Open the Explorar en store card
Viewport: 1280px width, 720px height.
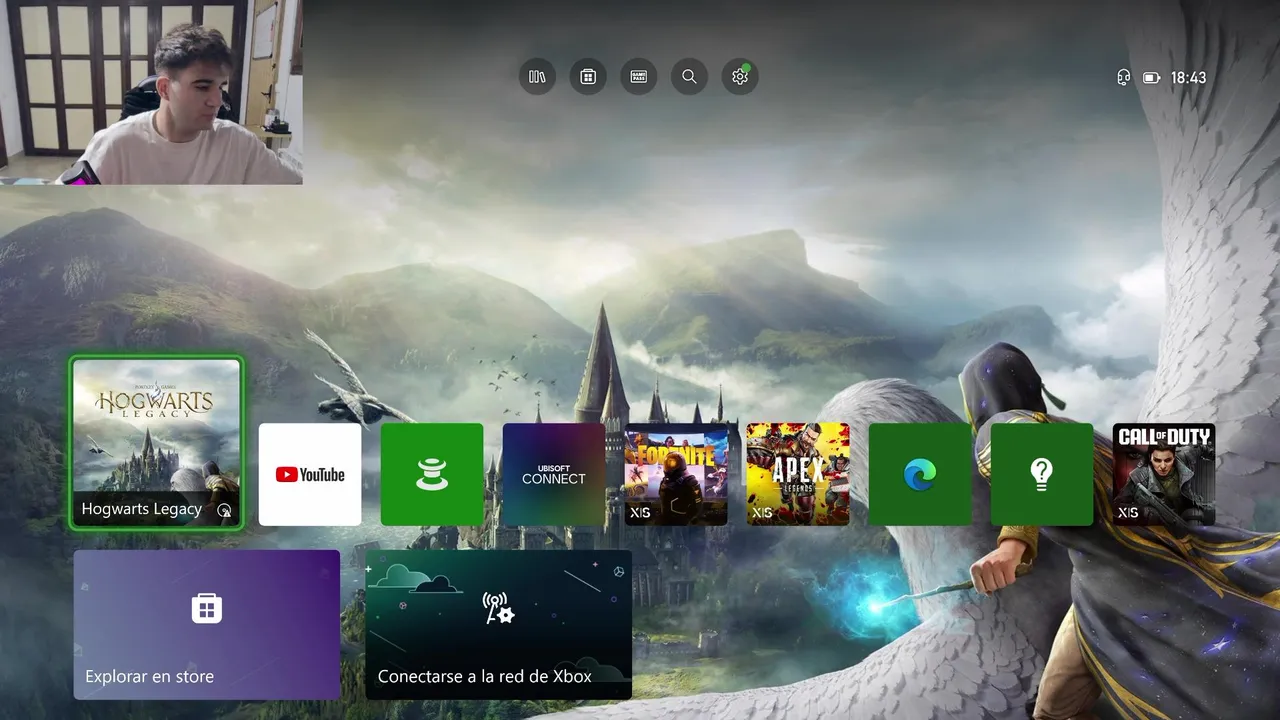tap(207, 624)
